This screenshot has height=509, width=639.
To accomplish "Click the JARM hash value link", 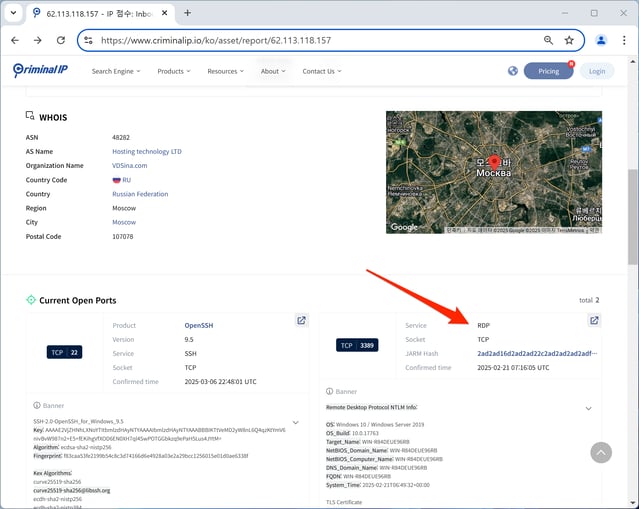I will (537, 353).
